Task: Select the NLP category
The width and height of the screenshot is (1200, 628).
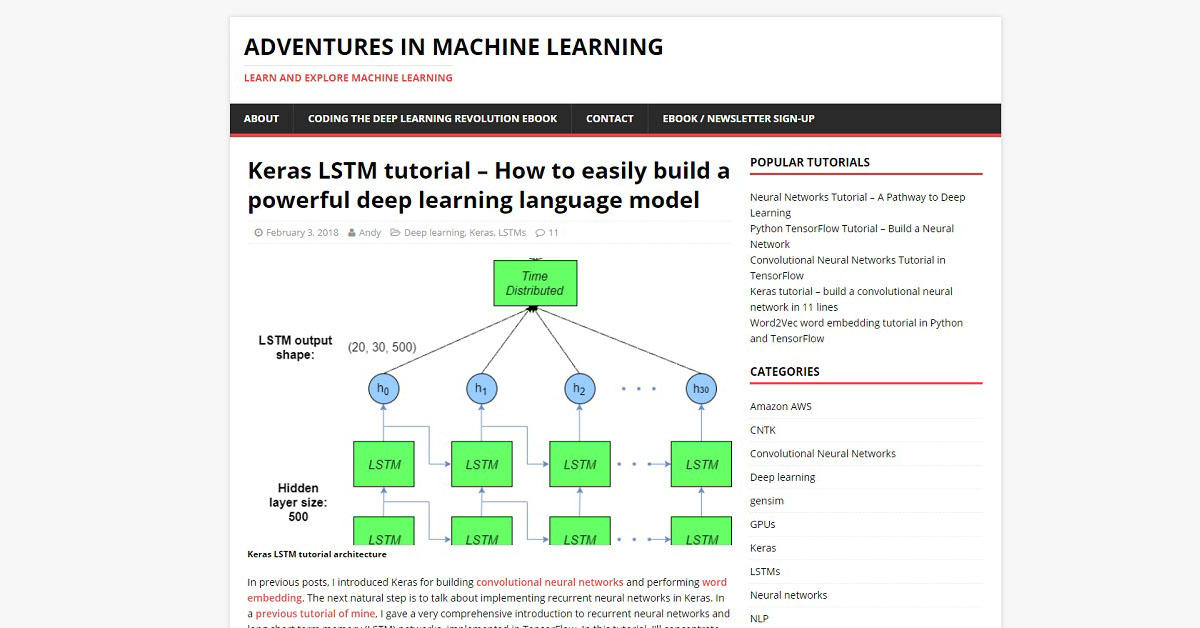Action: click(x=758, y=618)
